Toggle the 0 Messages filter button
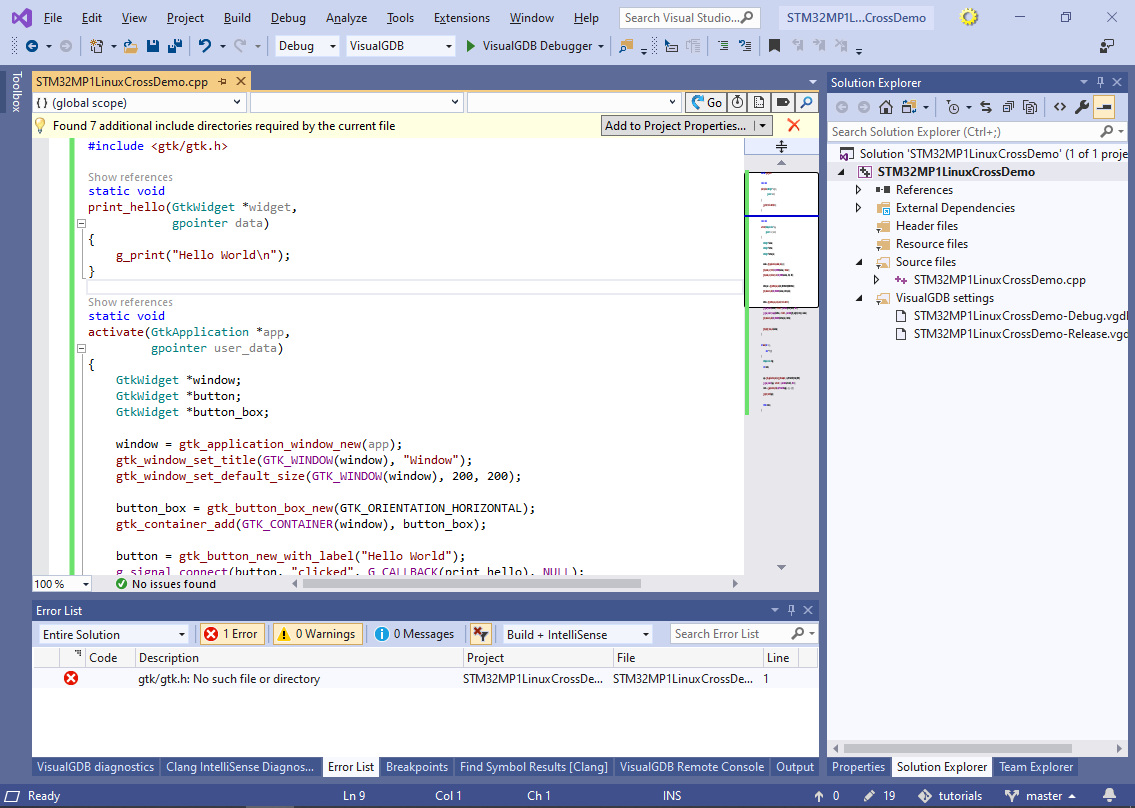 tap(415, 634)
